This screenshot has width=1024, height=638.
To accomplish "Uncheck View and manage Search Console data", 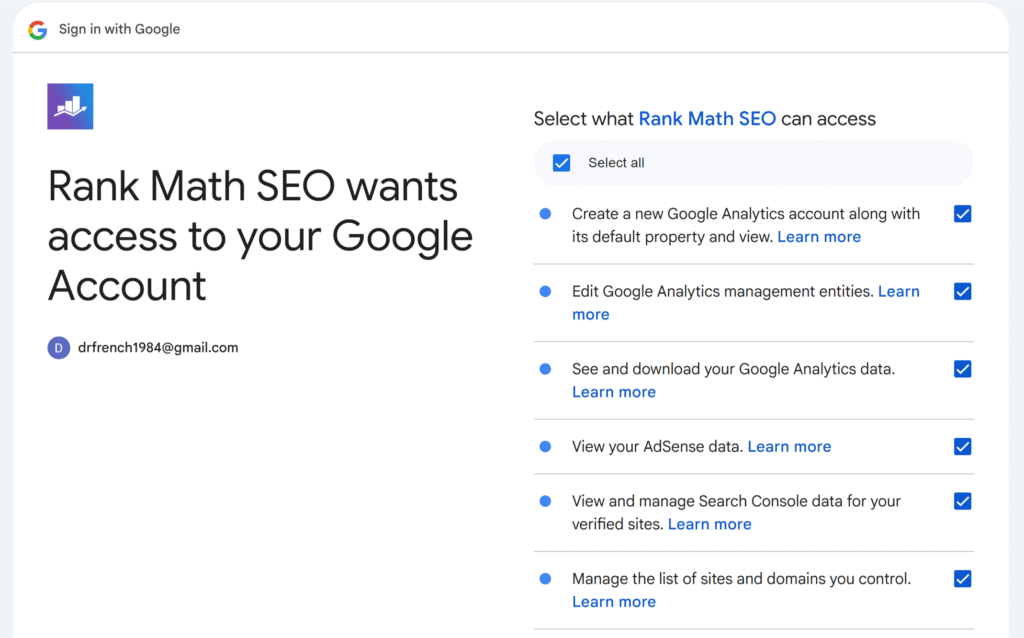I will tap(962, 501).
